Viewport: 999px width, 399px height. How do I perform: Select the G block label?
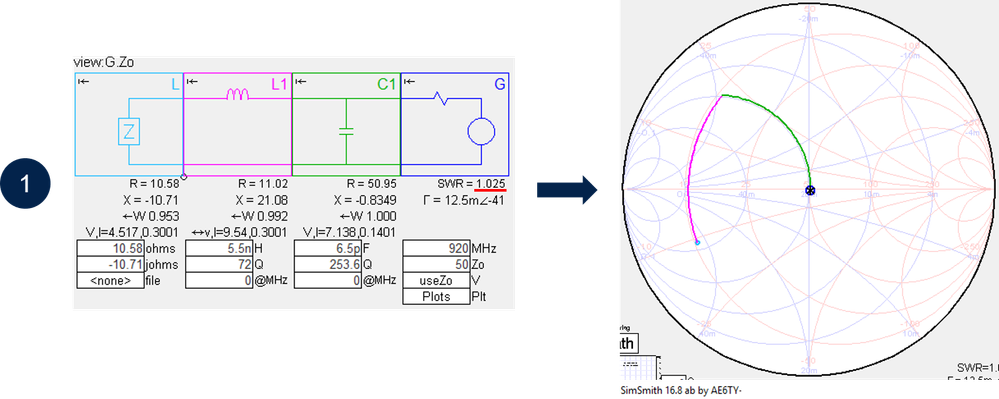coord(500,84)
